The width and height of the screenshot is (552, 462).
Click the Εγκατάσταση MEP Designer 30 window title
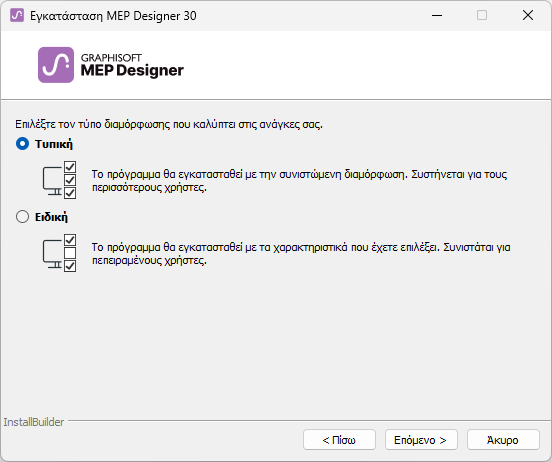tap(113, 16)
